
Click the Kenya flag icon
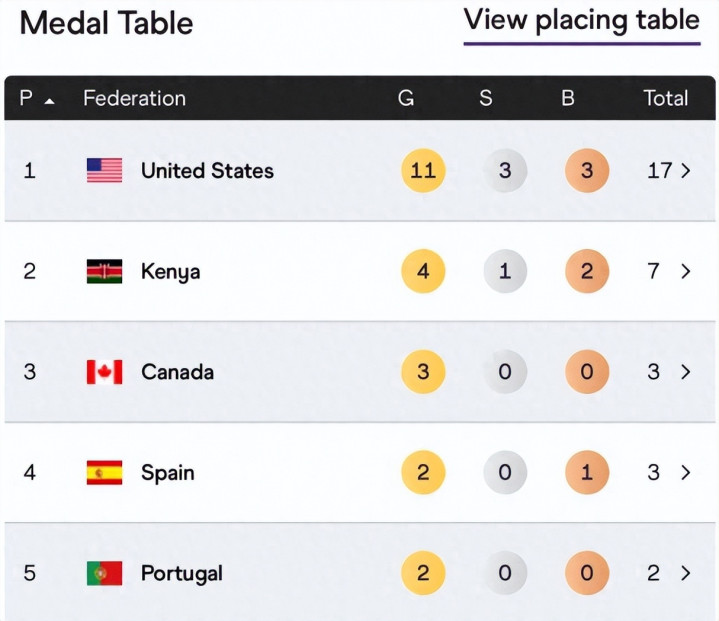104,271
